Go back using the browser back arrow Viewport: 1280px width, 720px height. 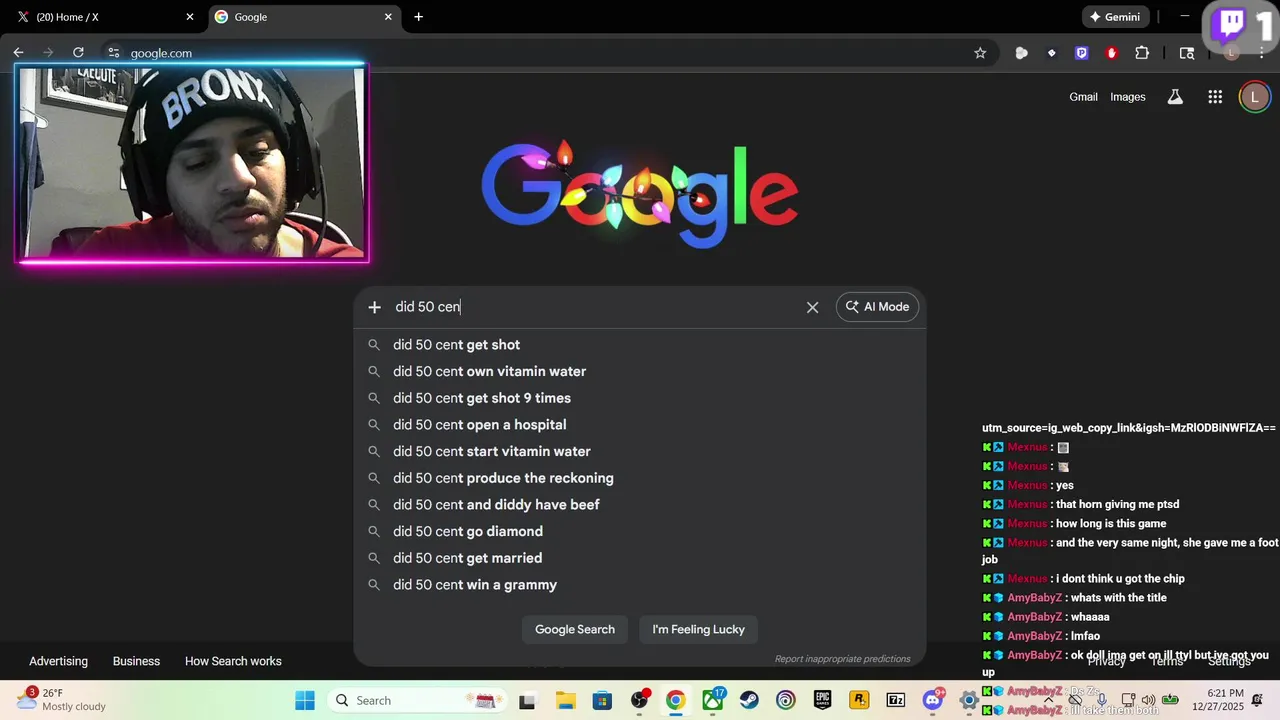point(18,53)
